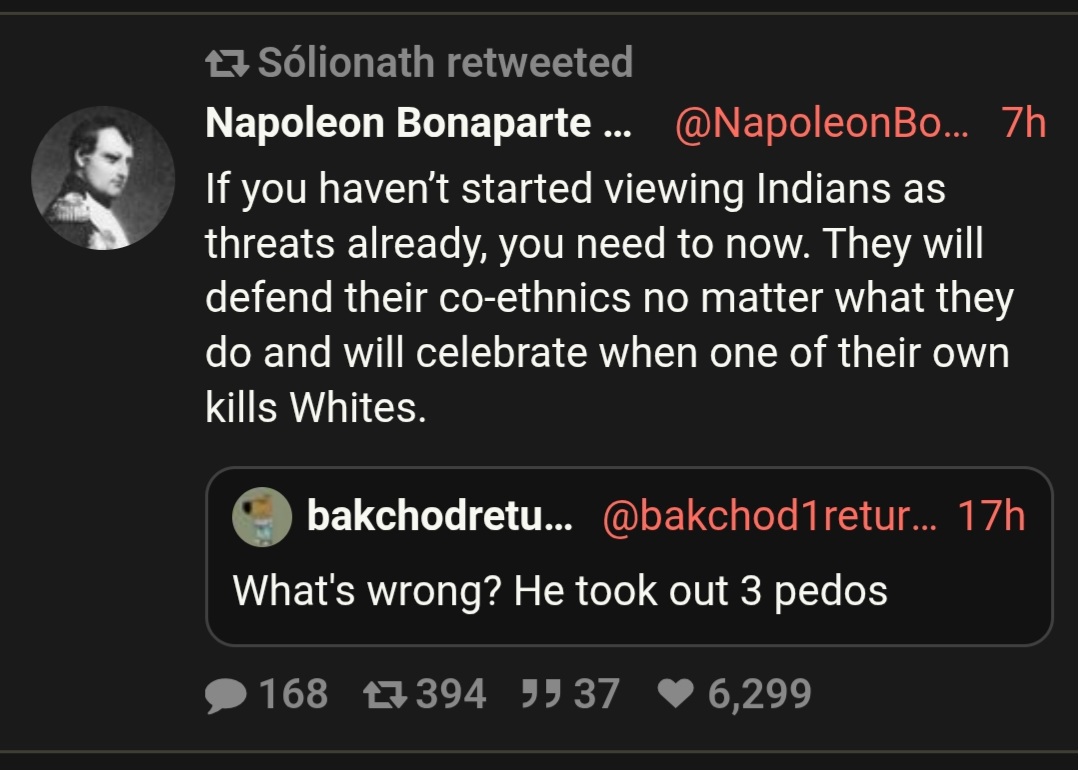
Task: Click the 37 quotes count
Action: pyautogui.click(x=596, y=694)
